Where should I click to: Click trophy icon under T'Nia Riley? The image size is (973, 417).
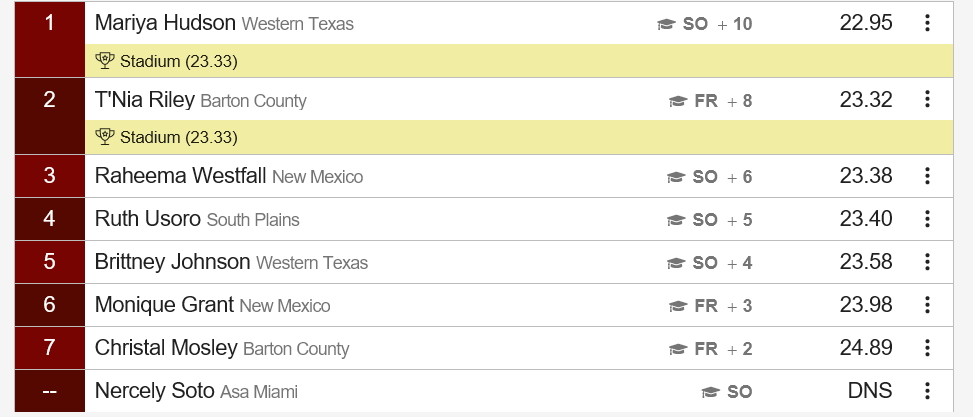coord(105,136)
